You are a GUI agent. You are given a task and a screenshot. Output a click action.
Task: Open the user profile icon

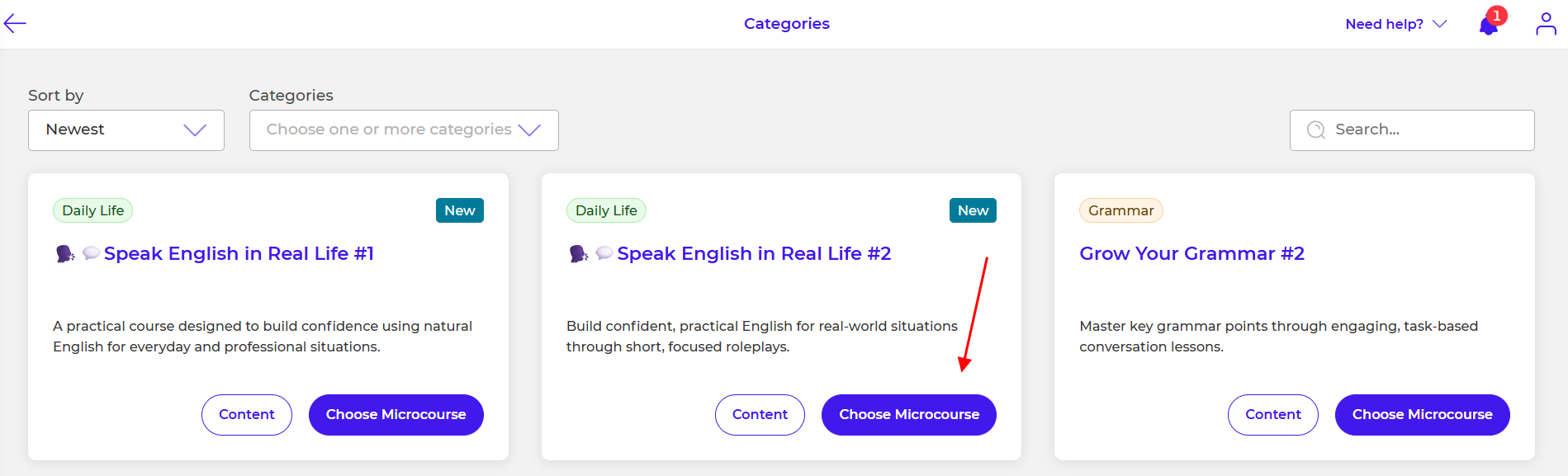pos(1546,24)
